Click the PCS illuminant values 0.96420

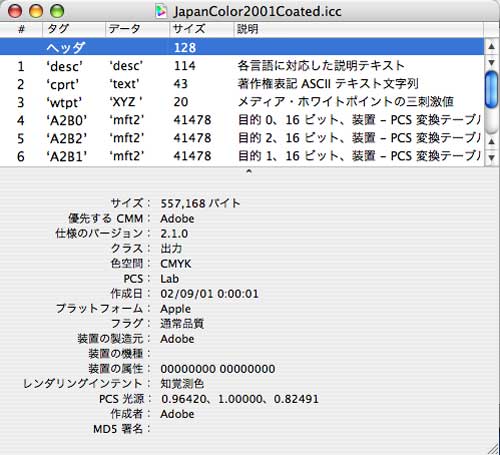[x=240, y=399]
